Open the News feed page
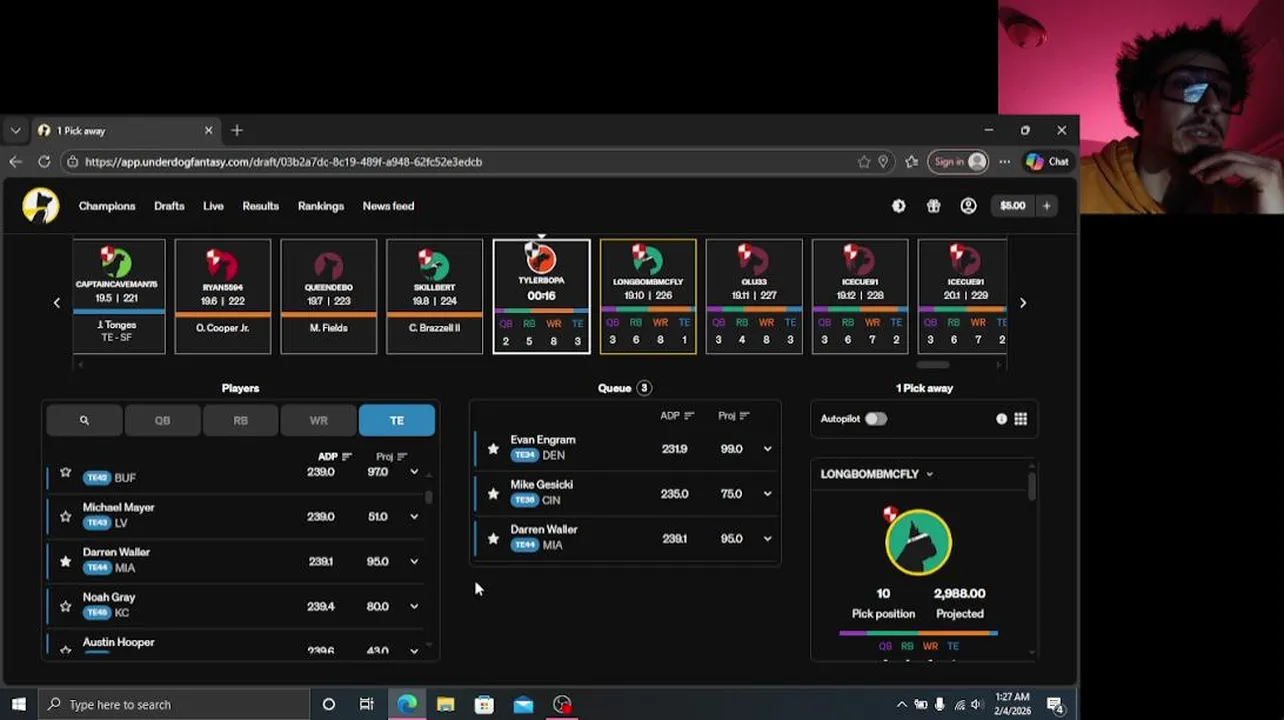Screen dimensions: 1284x720 (388, 206)
